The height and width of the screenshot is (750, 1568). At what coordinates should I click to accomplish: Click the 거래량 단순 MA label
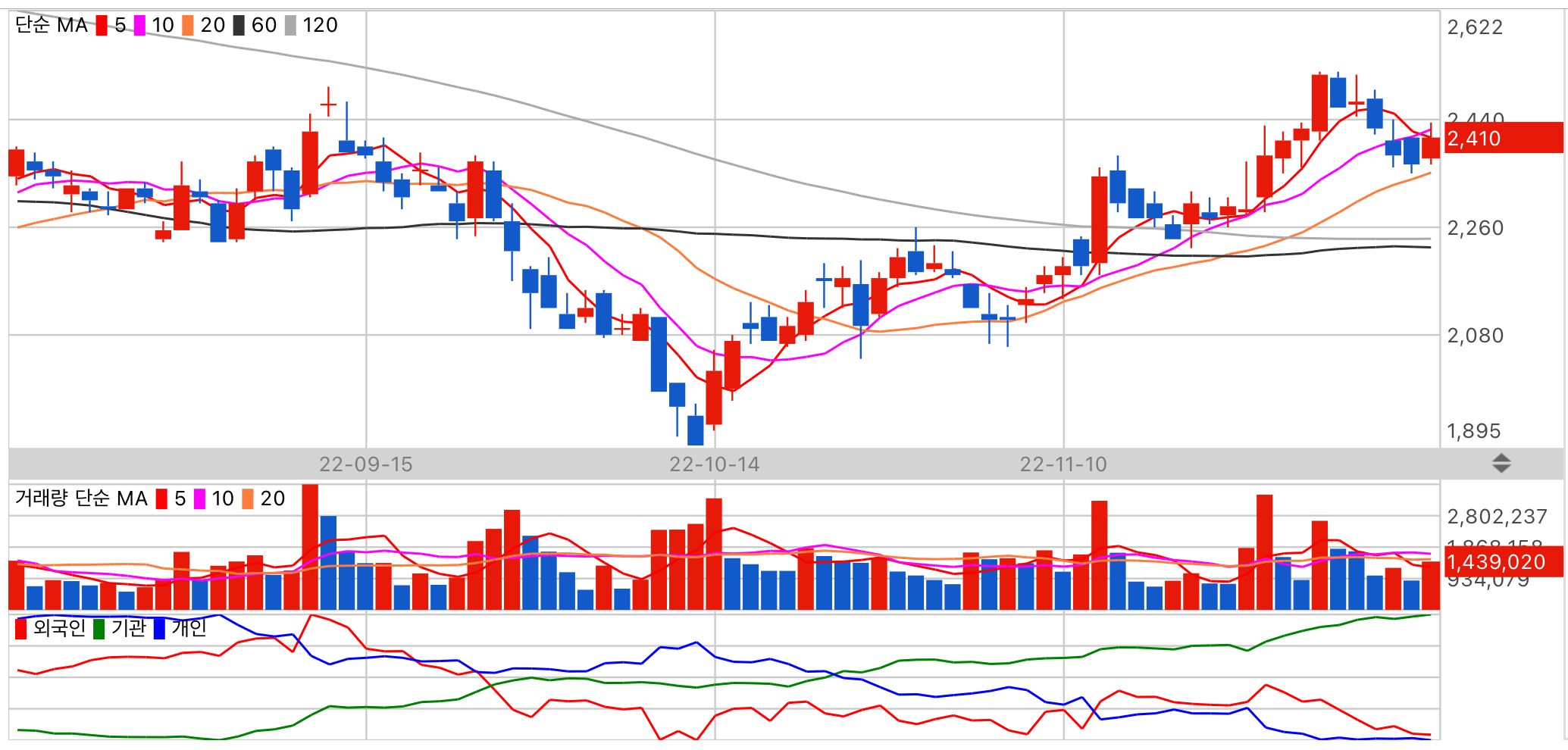tap(81, 498)
